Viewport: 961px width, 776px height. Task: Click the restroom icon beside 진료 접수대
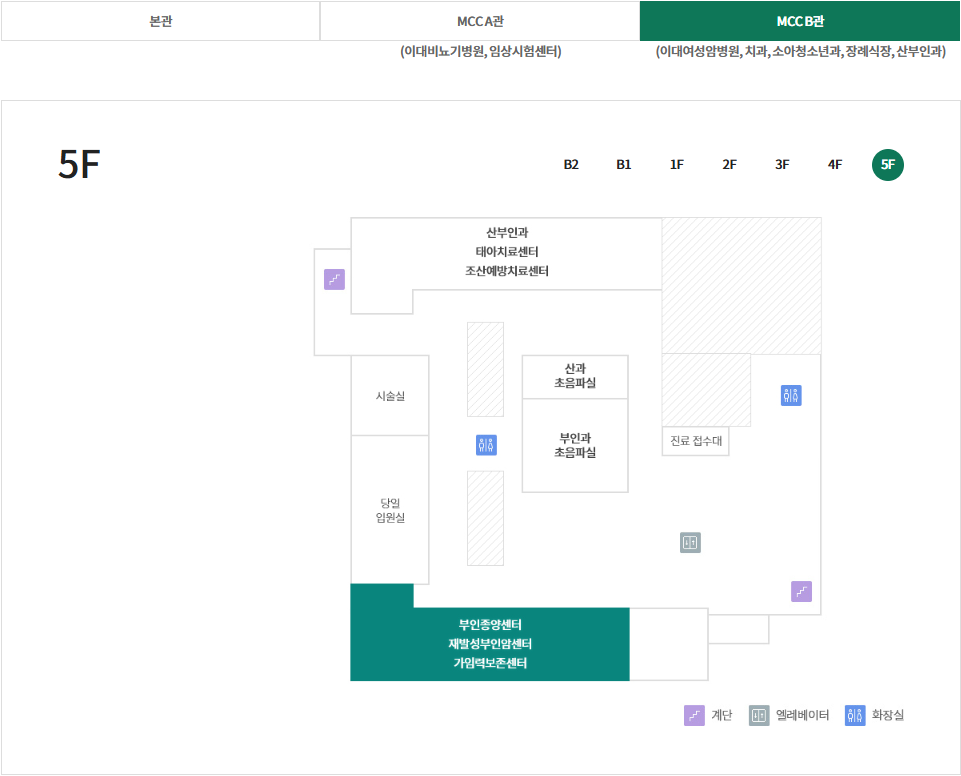(790, 395)
